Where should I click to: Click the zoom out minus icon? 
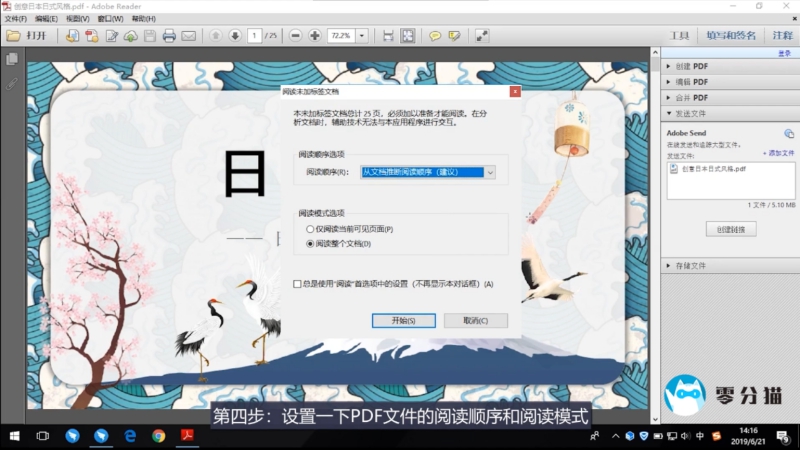coord(296,36)
